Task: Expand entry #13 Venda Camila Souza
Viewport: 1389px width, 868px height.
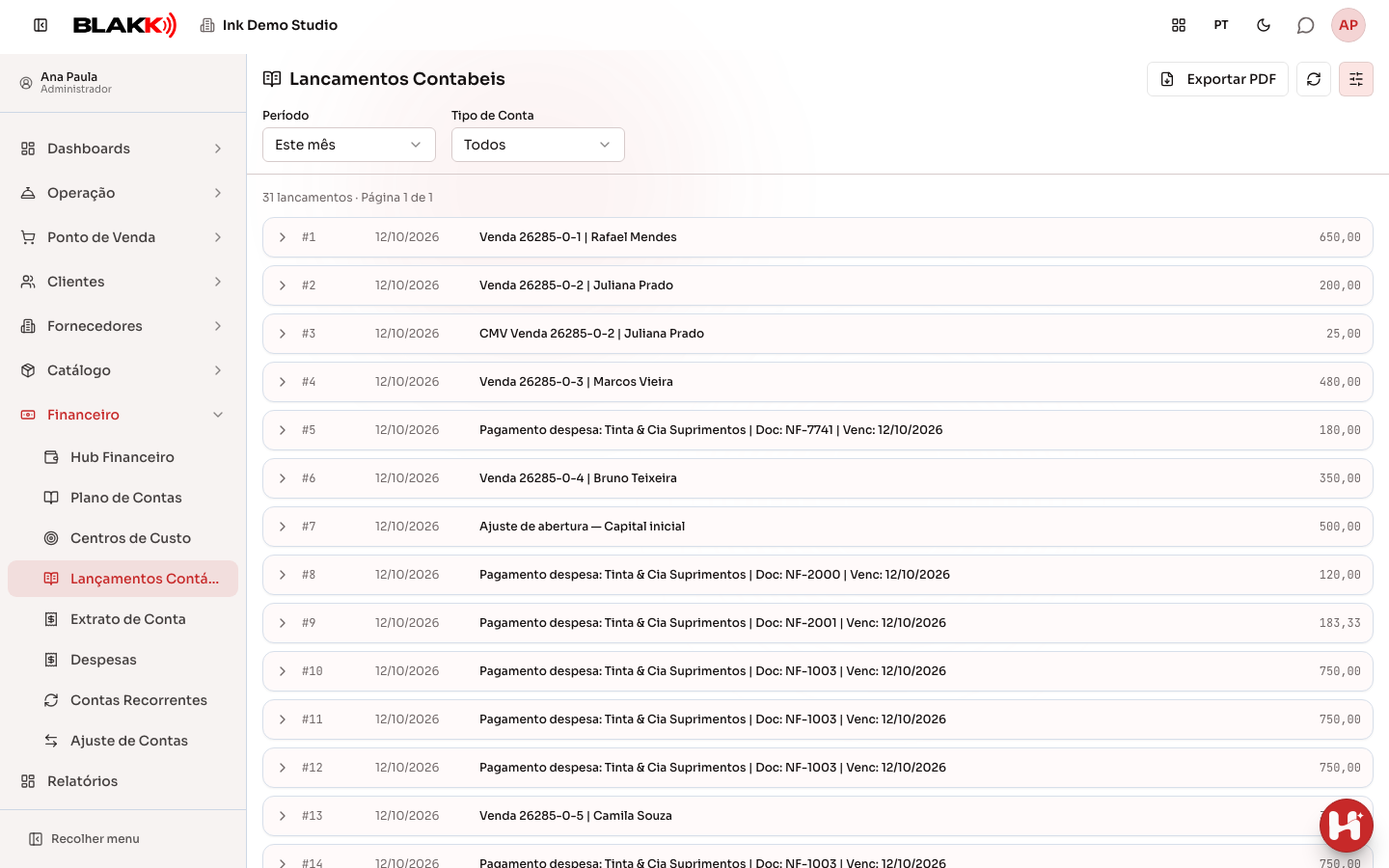Action: pos(818,816)
